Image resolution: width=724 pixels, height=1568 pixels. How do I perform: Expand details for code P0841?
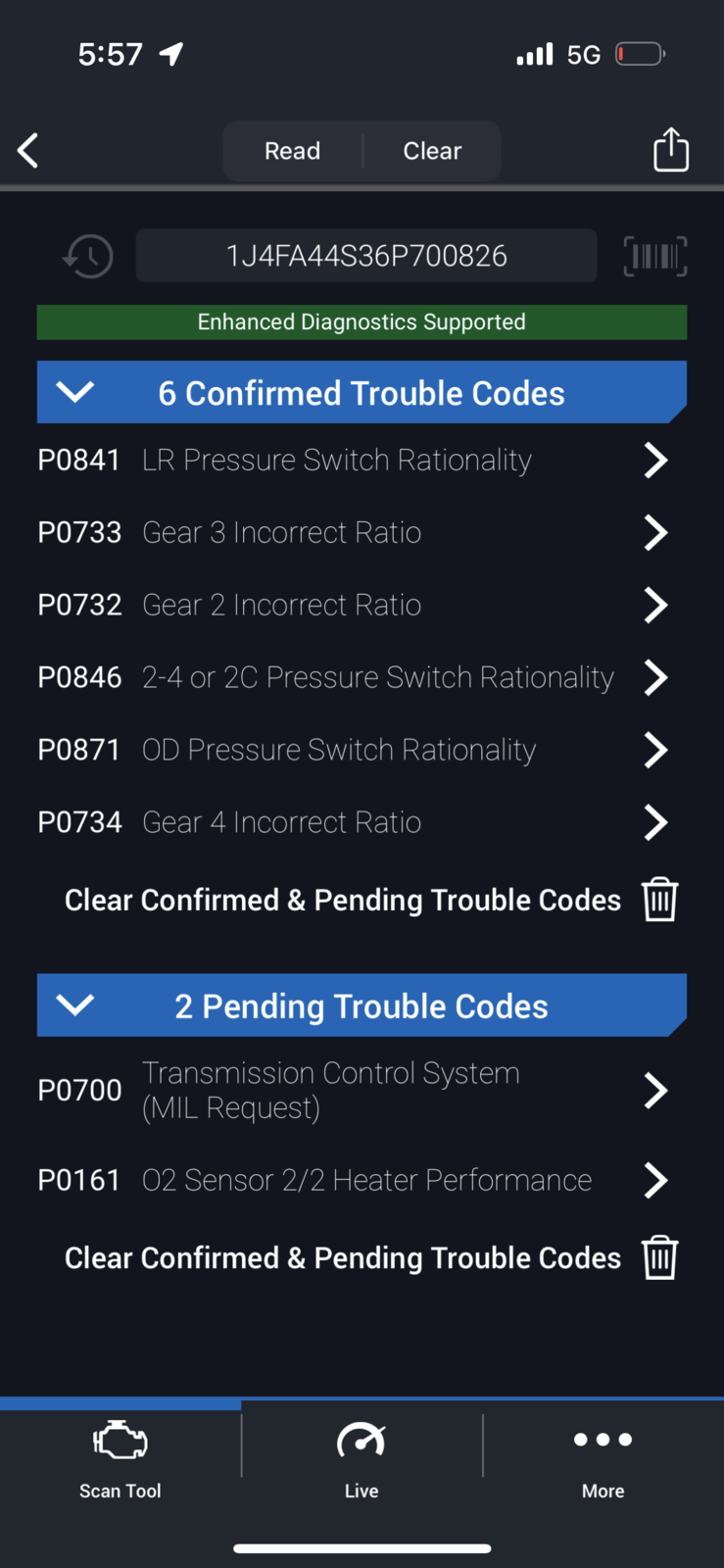(x=654, y=460)
